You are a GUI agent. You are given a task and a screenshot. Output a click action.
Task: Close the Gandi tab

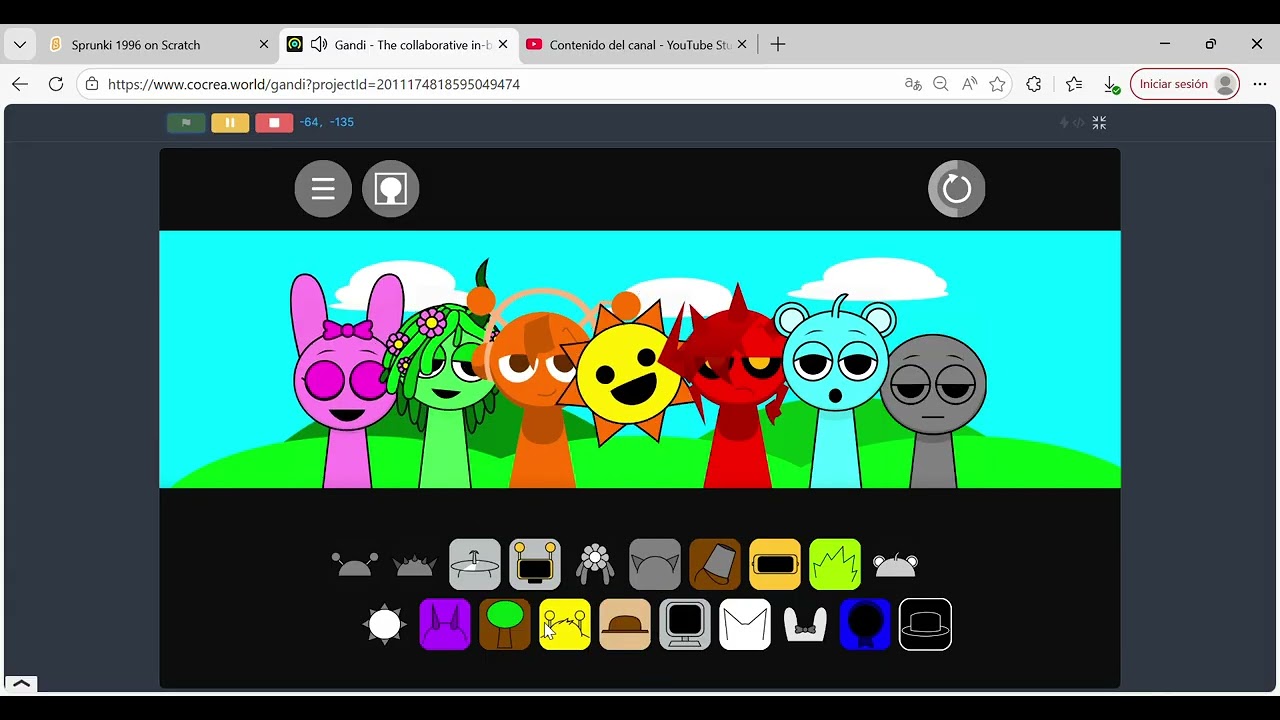(503, 45)
